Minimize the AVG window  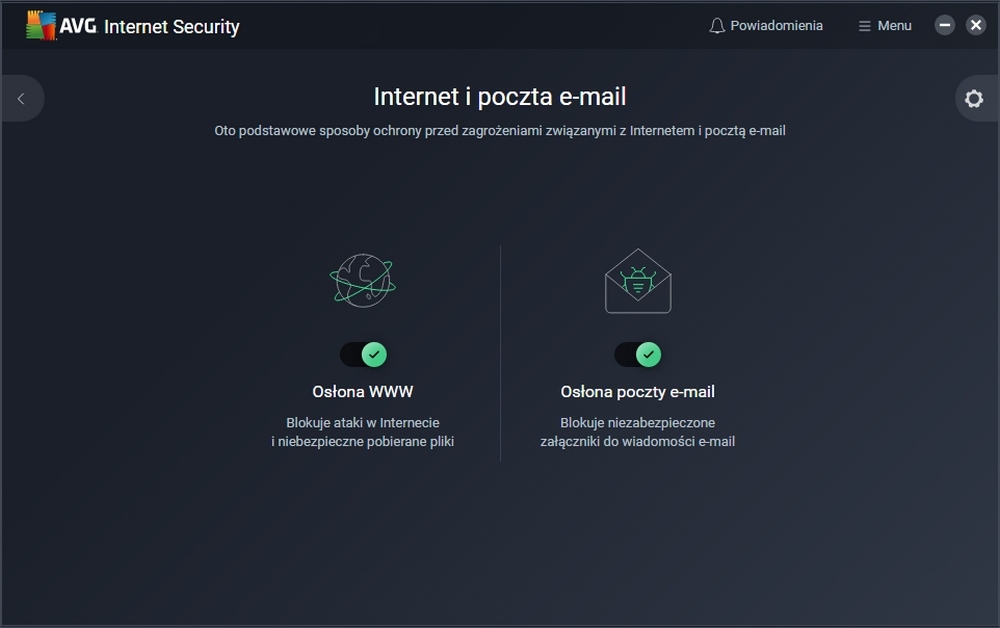[x=945, y=26]
